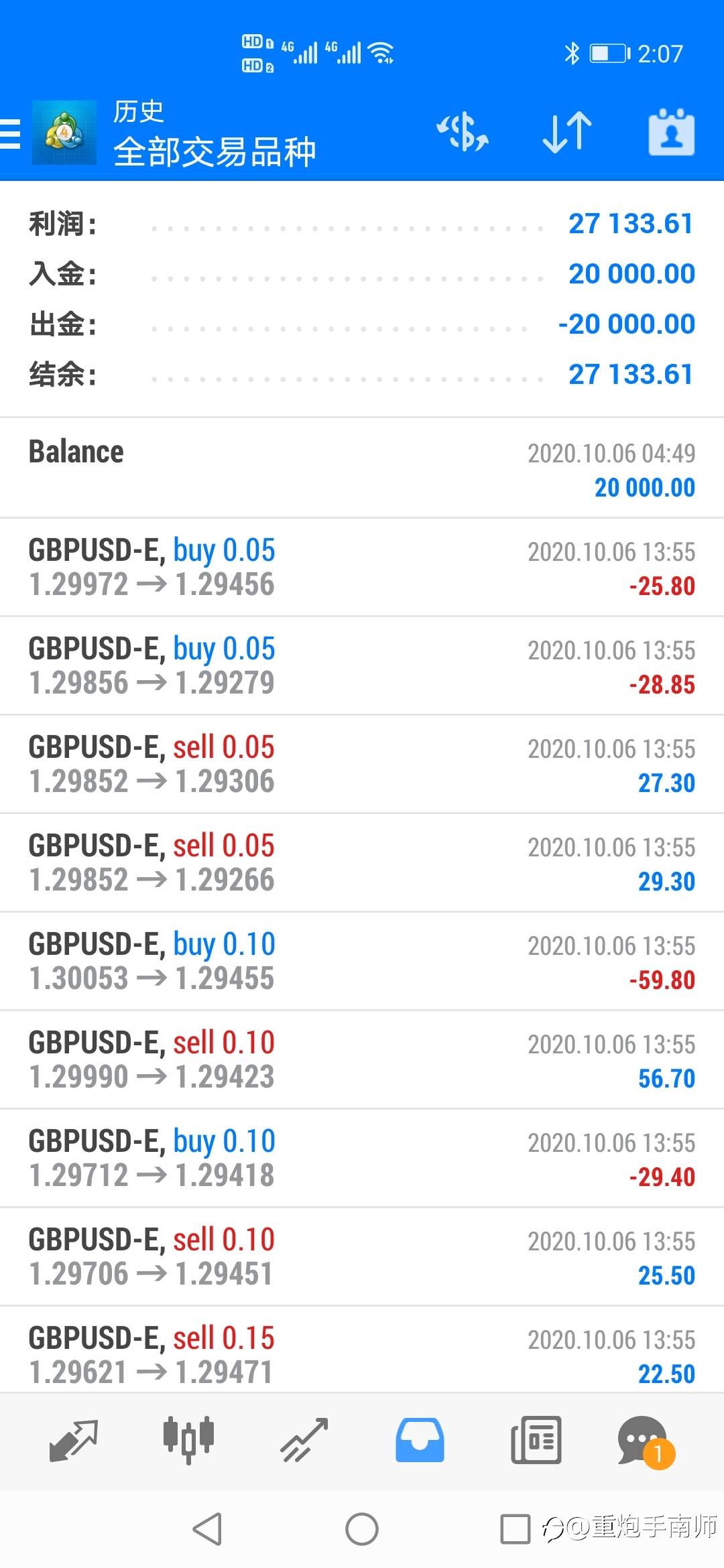Open the calendar date range icon
Viewport: 724px width, 1568px height.
pos(671,132)
